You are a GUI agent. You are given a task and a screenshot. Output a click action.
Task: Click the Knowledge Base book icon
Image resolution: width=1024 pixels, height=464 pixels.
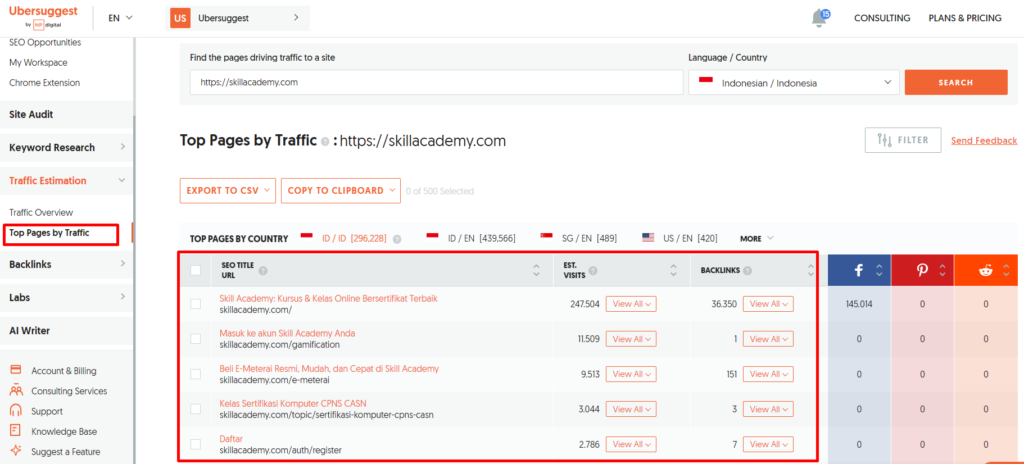point(16,431)
